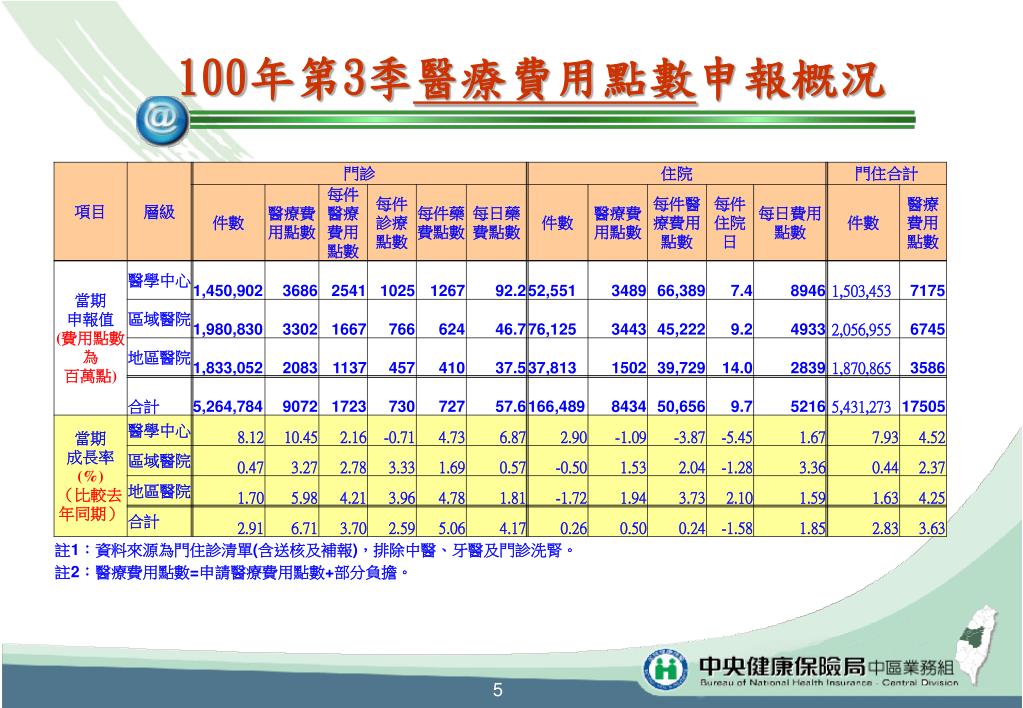The height and width of the screenshot is (708, 1023).
Task: Click the 每件藥費點數 column header
Action: point(441,223)
